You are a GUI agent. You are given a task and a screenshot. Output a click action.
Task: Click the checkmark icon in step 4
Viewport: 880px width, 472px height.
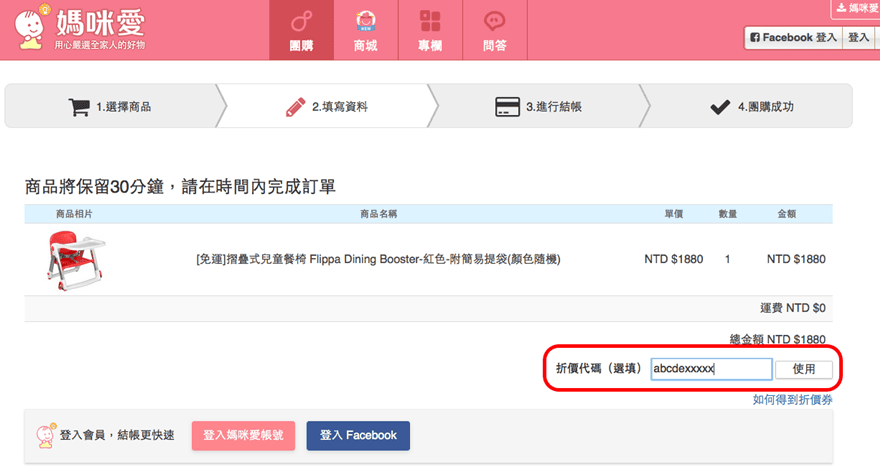click(719, 106)
